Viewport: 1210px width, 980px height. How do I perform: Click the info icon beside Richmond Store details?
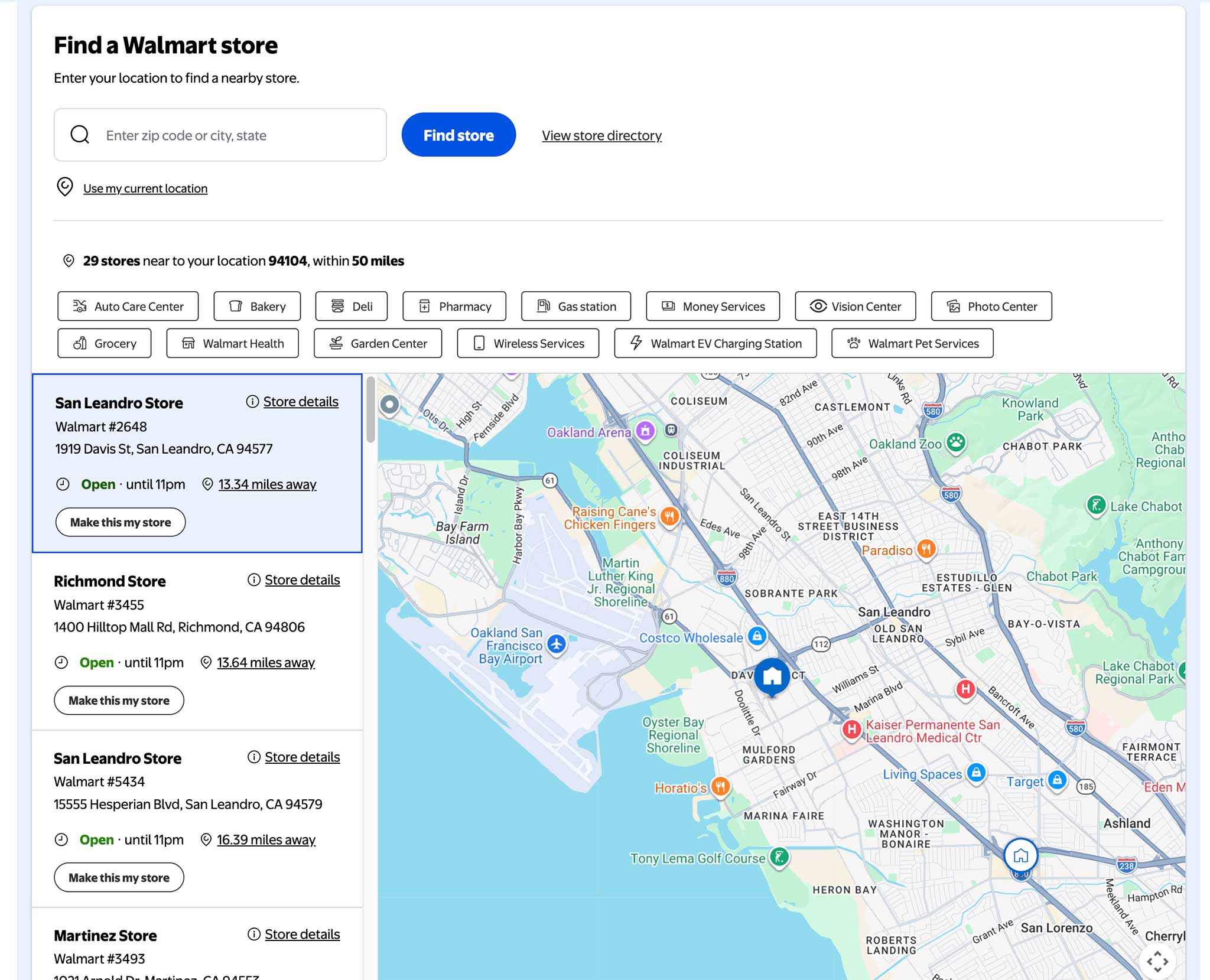(253, 579)
